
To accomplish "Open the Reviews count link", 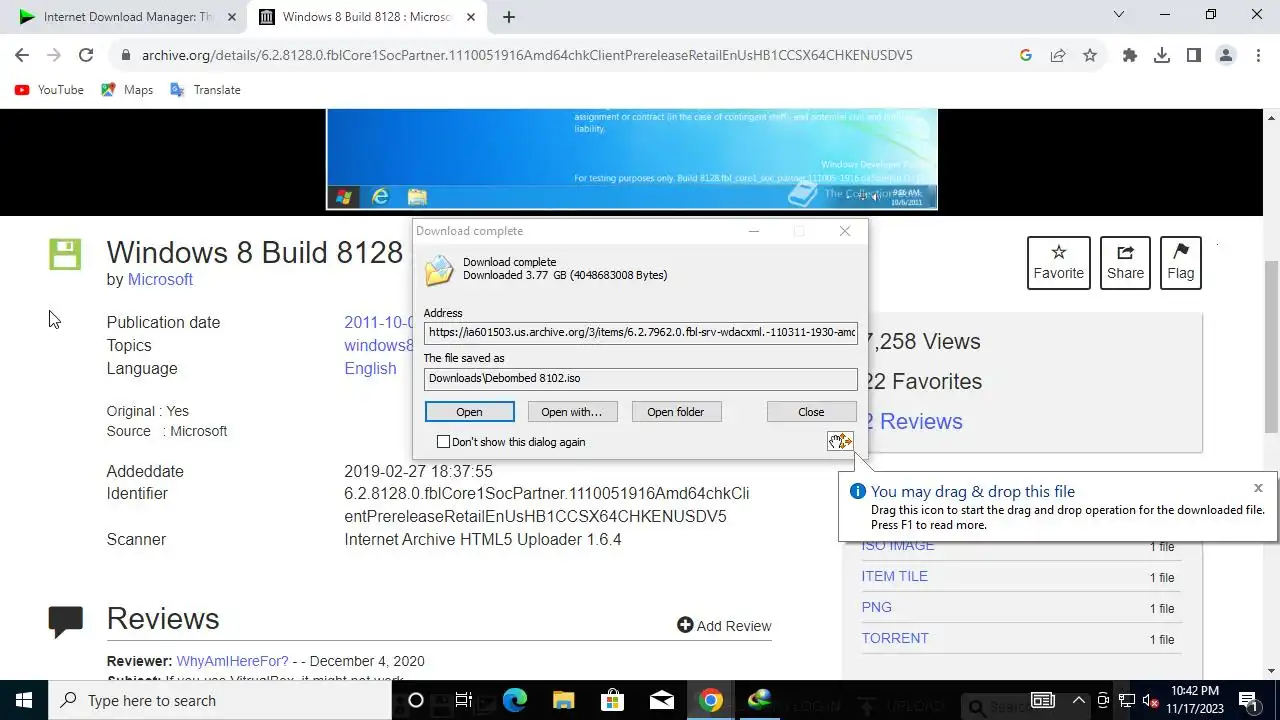I will [912, 421].
